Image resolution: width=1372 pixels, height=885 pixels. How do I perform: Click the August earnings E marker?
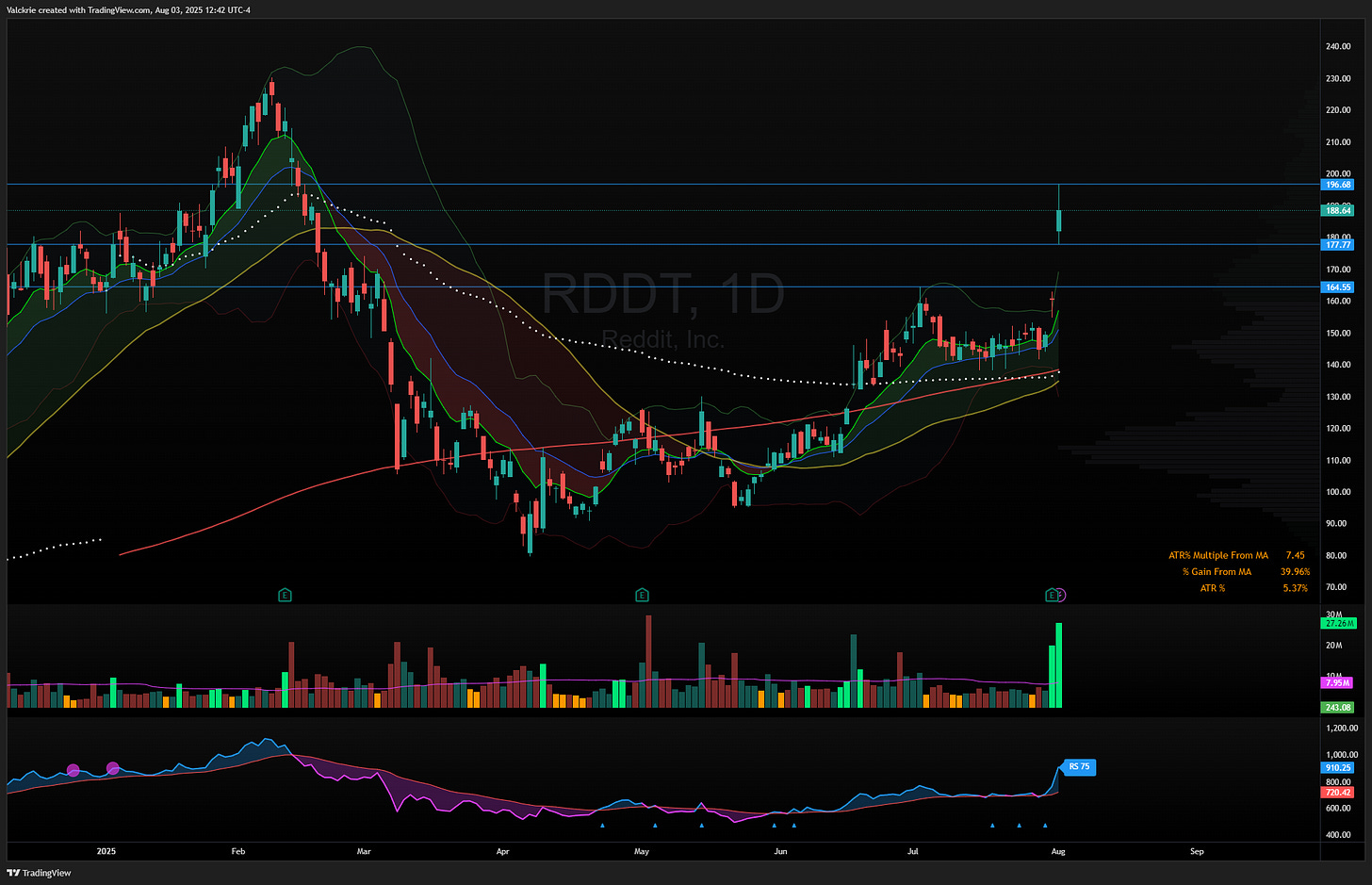coord(1052,595)
